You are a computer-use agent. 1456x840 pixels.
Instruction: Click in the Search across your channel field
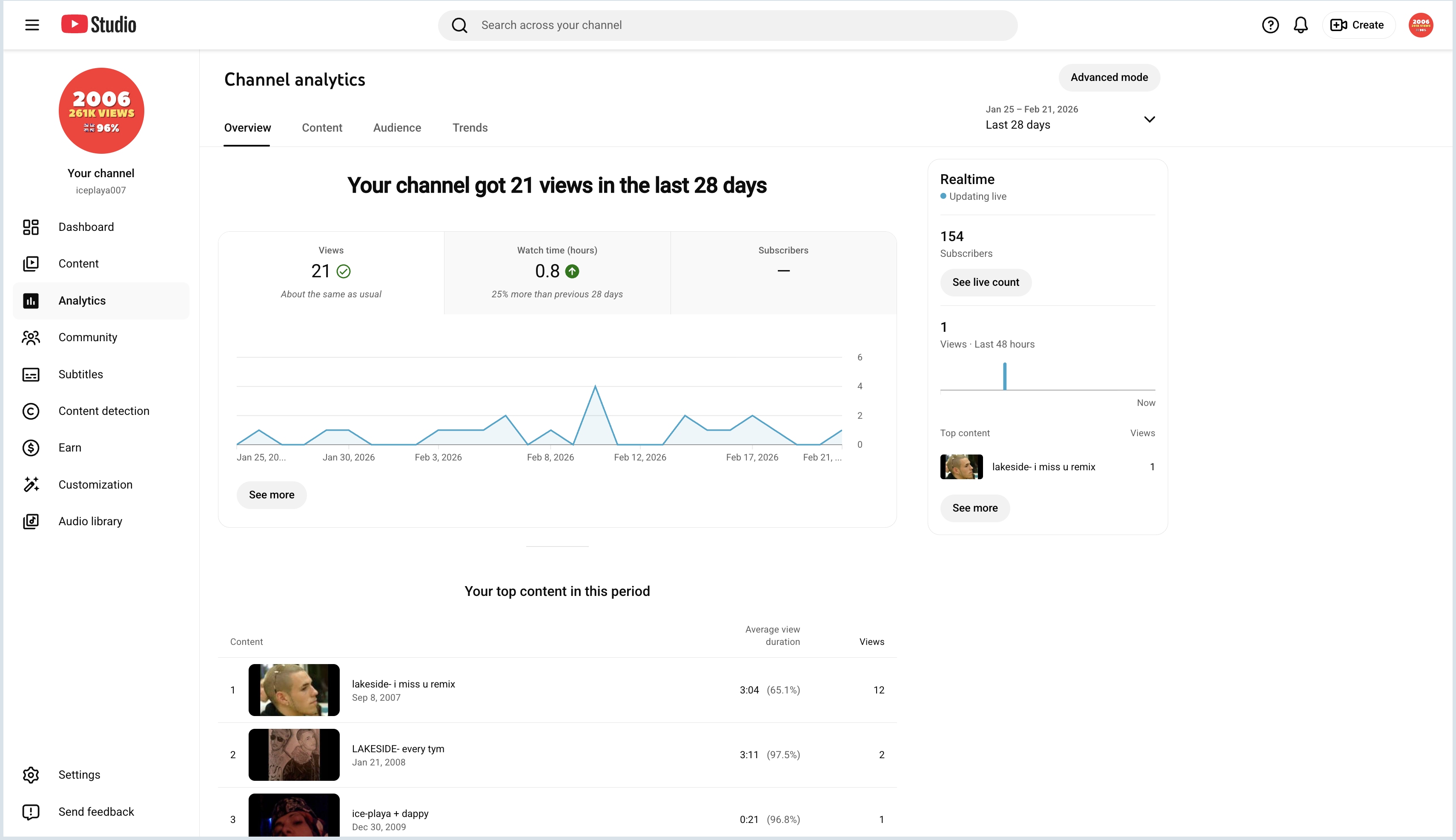coord(728,26)
